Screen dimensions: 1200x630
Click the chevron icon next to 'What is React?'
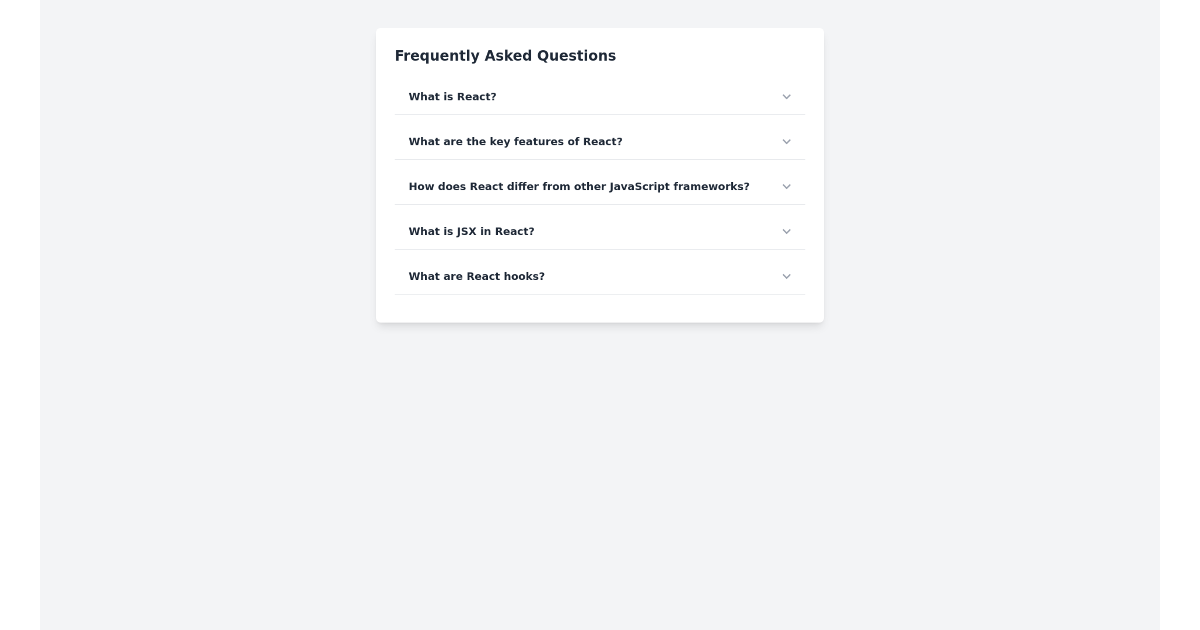(786, 96)
